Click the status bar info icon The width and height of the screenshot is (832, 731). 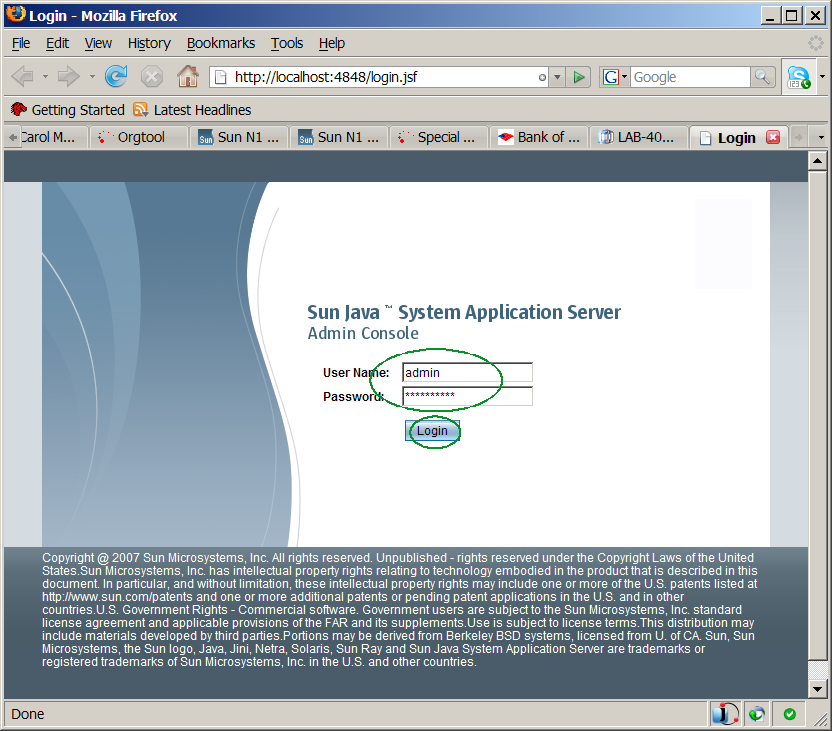click(725, 713)
